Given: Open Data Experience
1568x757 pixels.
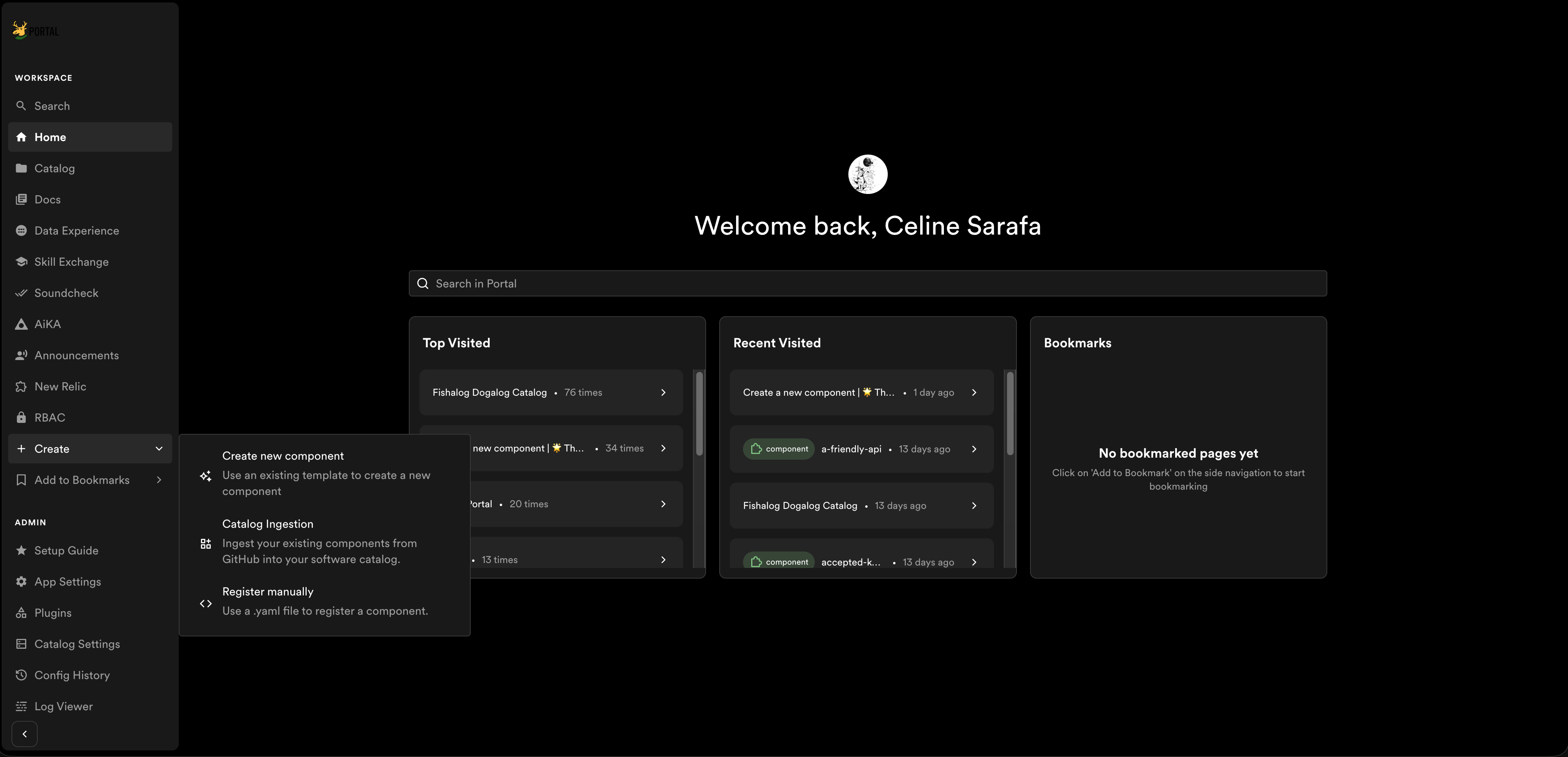Looking at the screenshot, I should (76, 230).
